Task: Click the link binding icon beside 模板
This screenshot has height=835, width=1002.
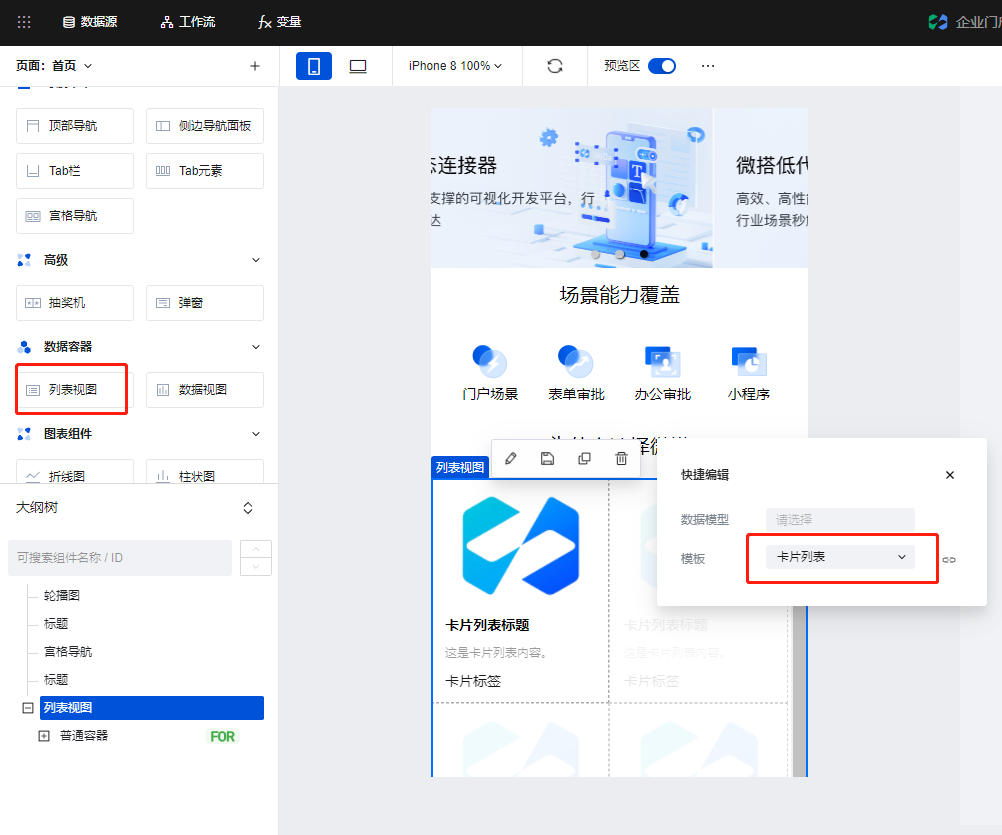Action: (x=949, y=560)
